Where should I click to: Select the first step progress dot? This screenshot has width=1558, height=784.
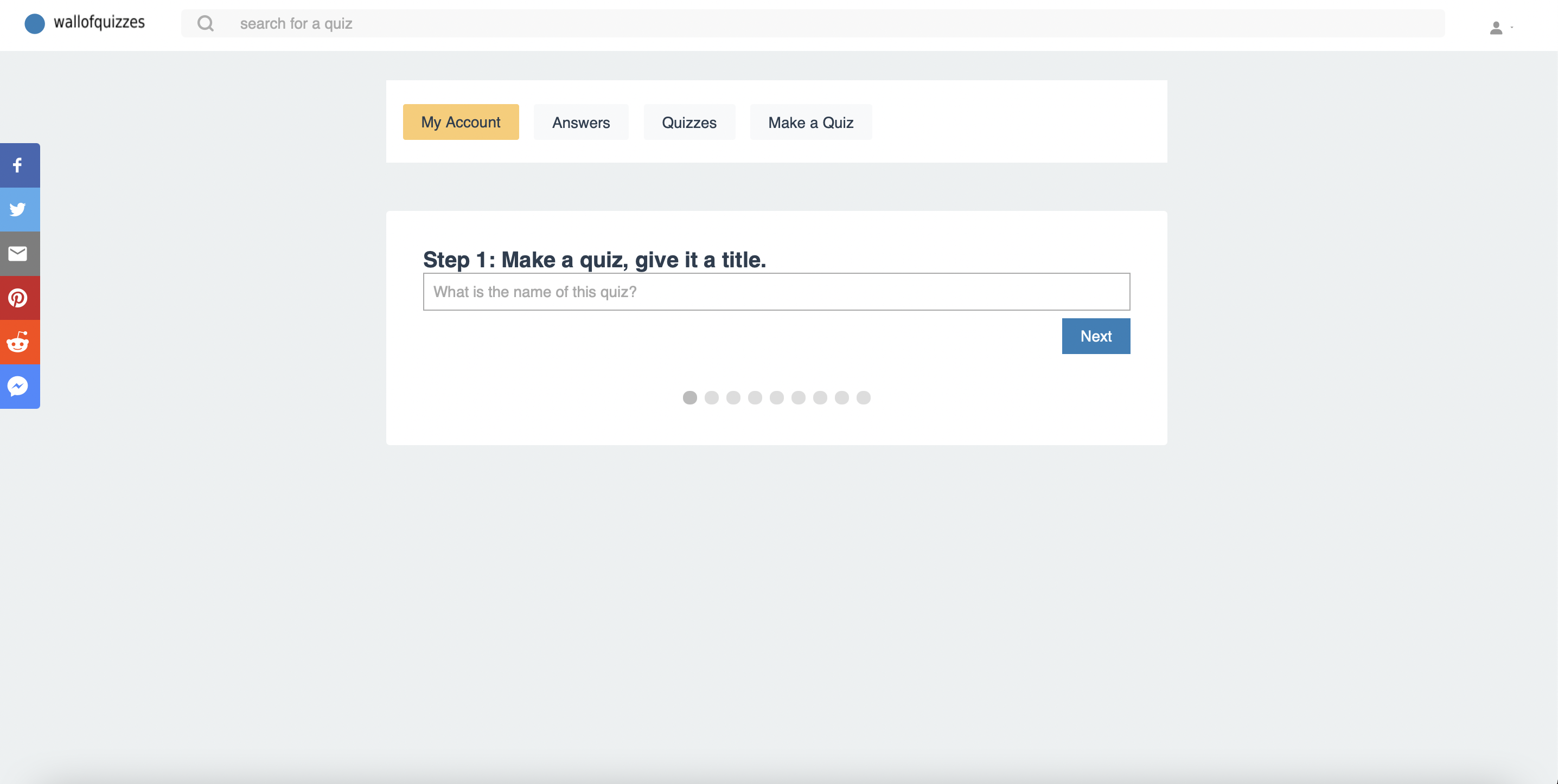tap(689, 398)
